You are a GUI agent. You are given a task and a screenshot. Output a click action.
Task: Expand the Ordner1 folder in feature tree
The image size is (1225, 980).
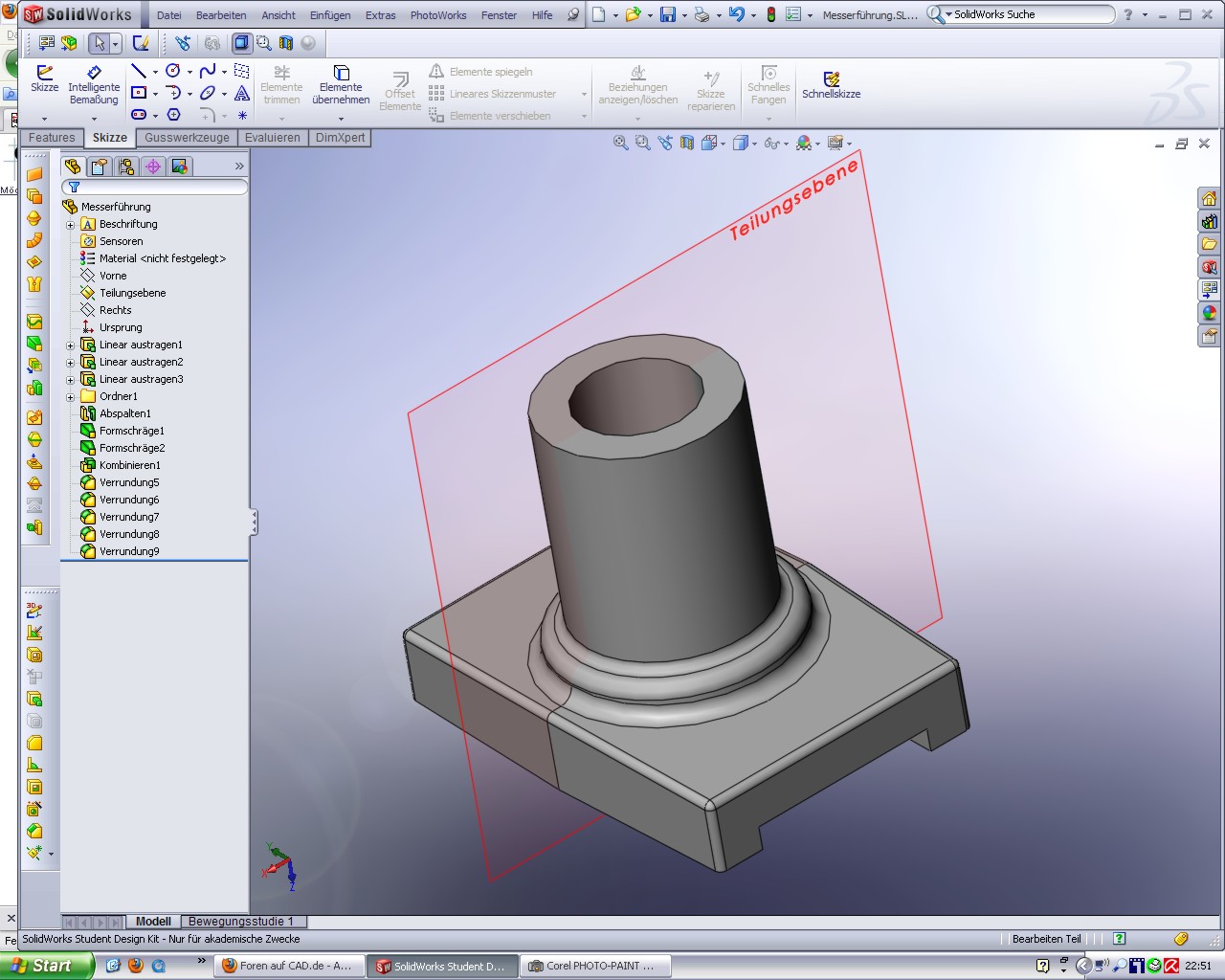(x=70, y=397)
